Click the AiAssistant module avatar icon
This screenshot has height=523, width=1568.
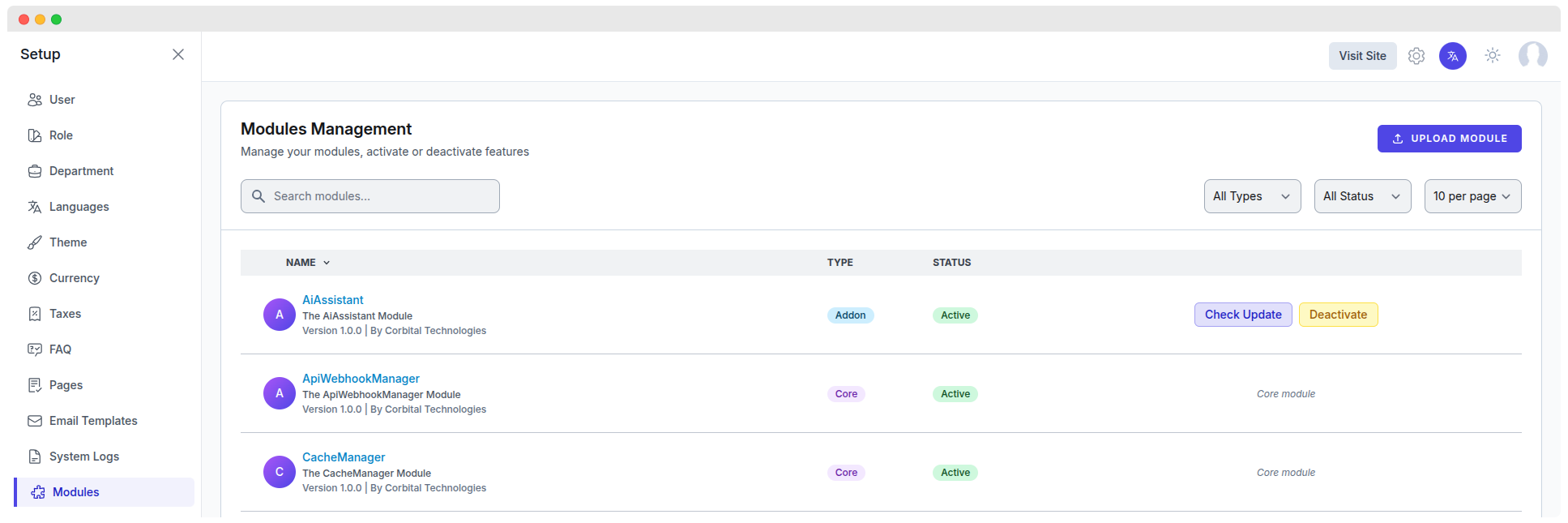pyautogui.click(x=280, y=315)
